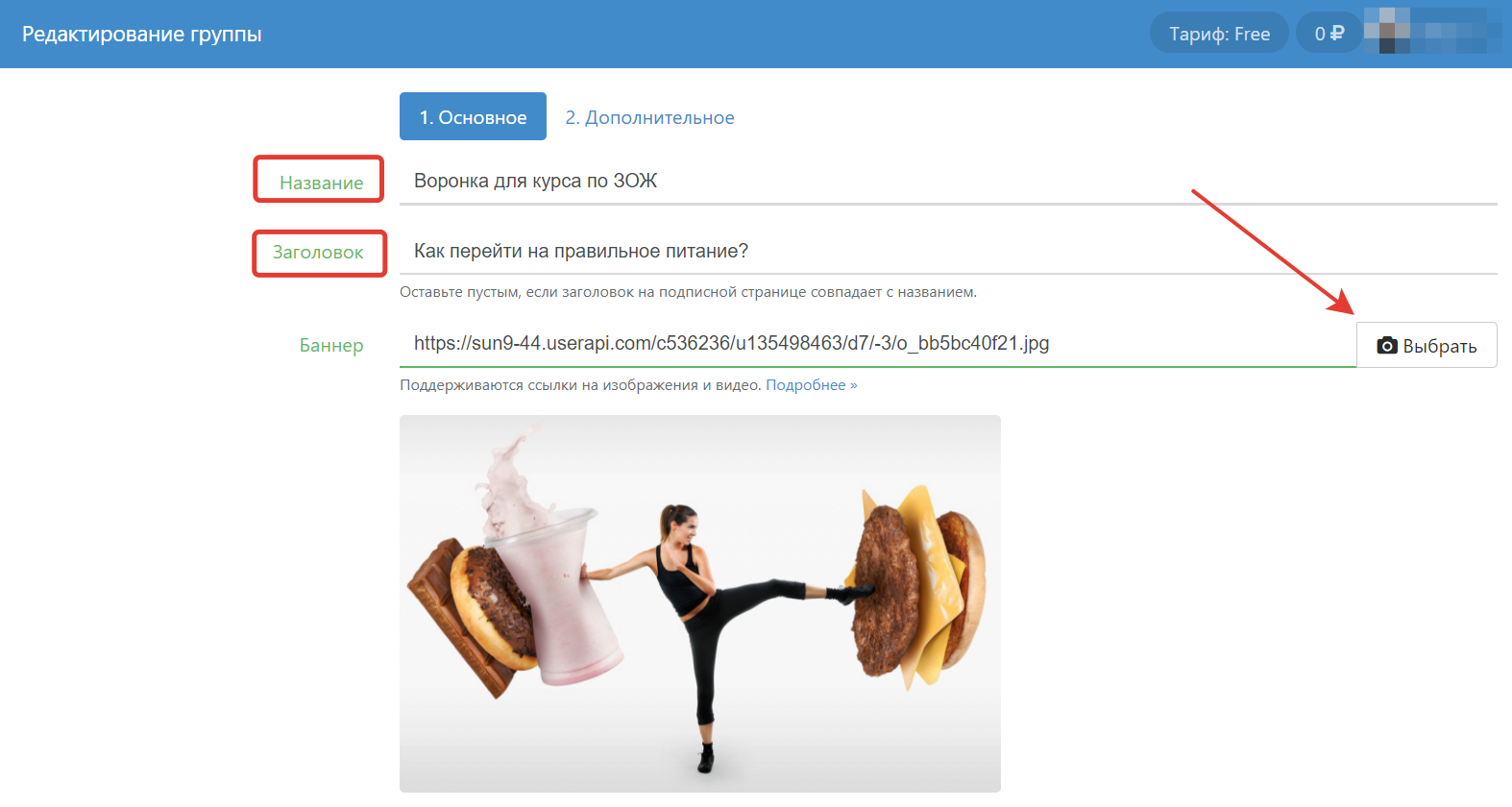Click the camera icon beside Выбрать
Image resolution: width=1512 pixels, height=807 pixels.
[1386, 346]
